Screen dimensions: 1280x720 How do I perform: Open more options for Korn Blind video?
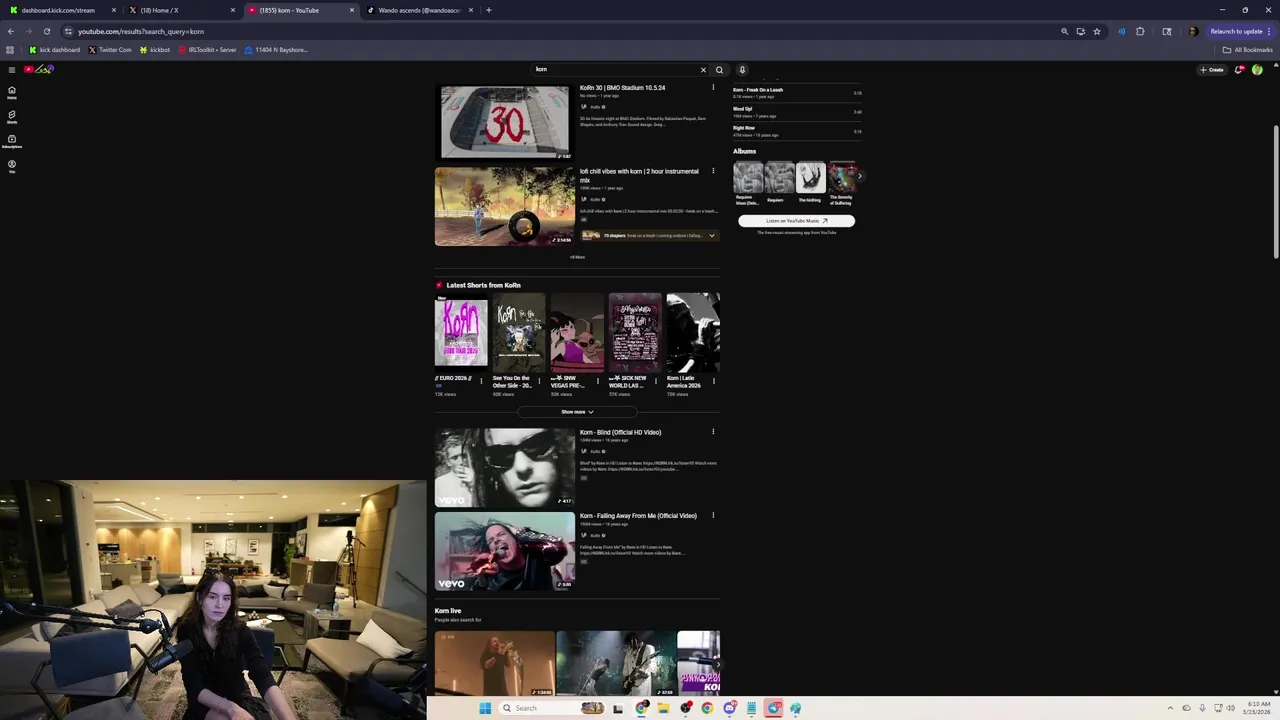pos(713,432)
